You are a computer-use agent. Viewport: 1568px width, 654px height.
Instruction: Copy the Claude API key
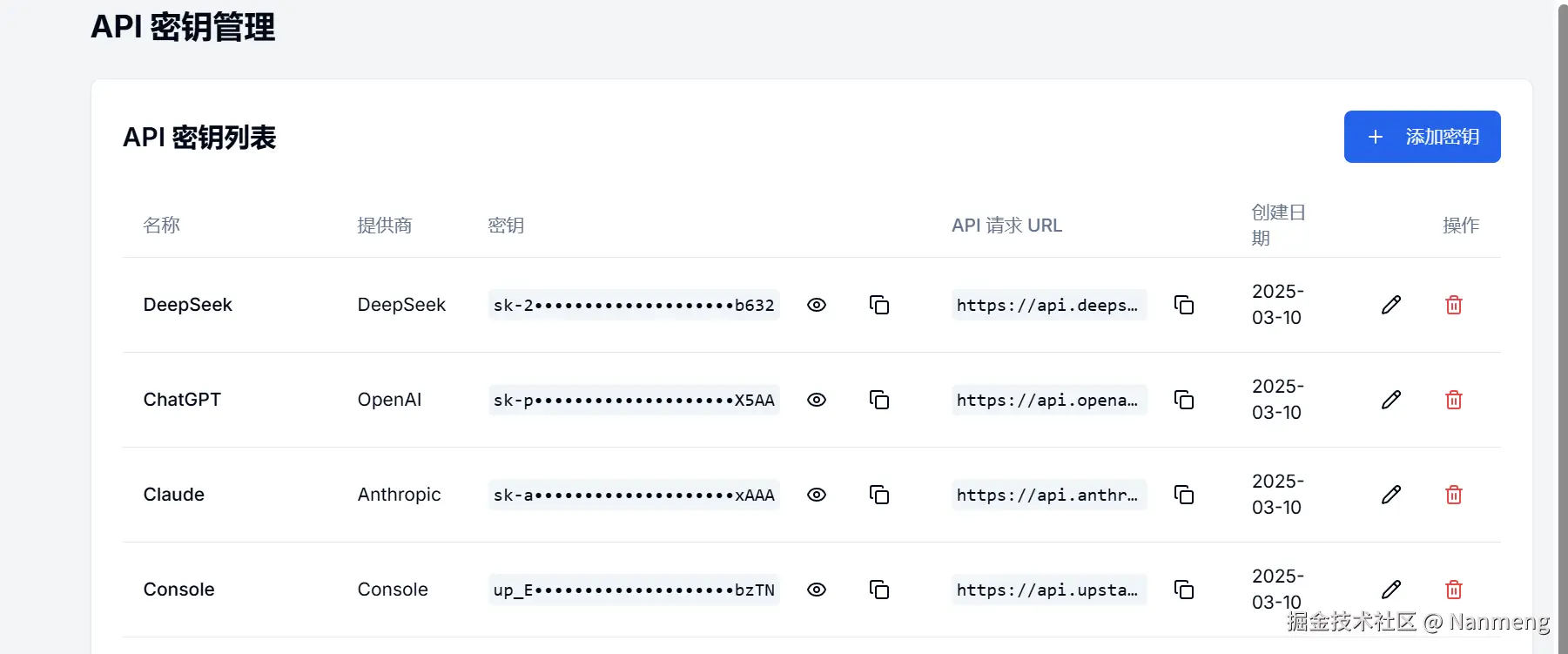(879, 495)
